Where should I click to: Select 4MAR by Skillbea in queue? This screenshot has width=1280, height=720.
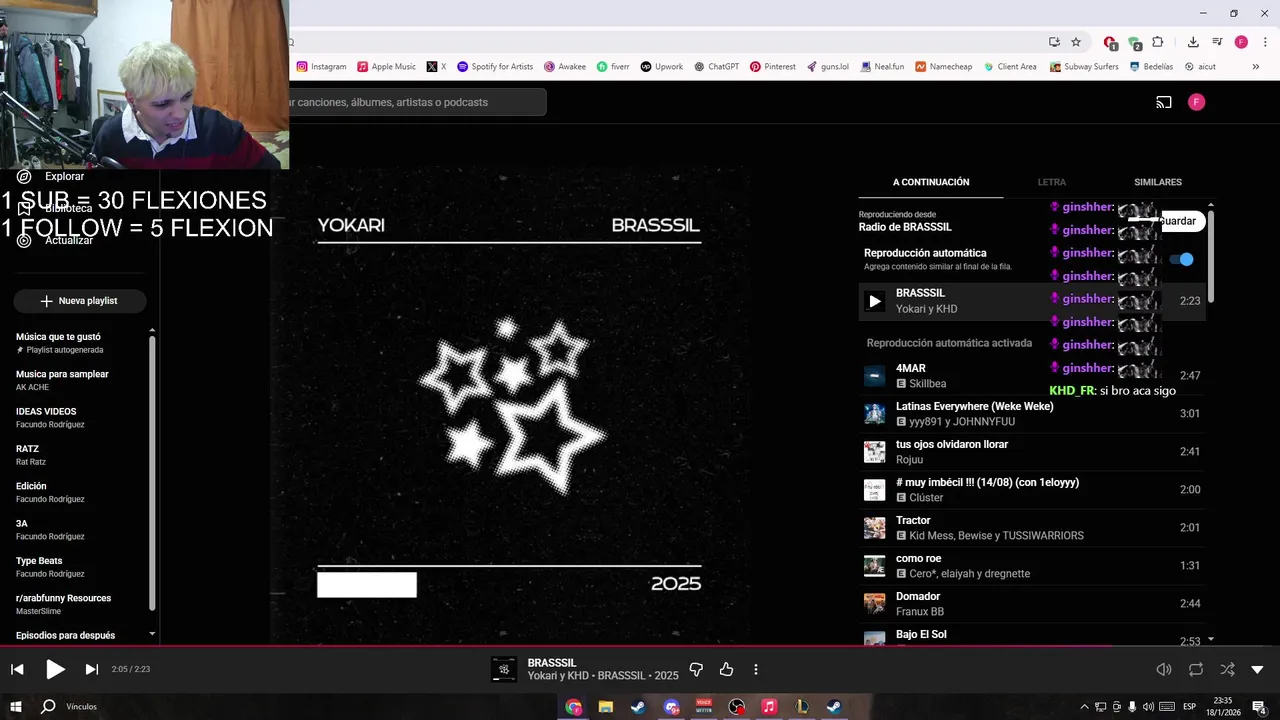click(1032, 376)
